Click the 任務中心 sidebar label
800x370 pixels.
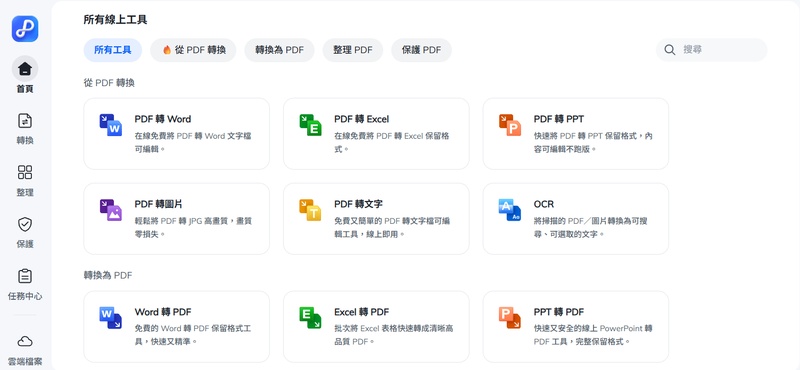[x=25, y=296]
